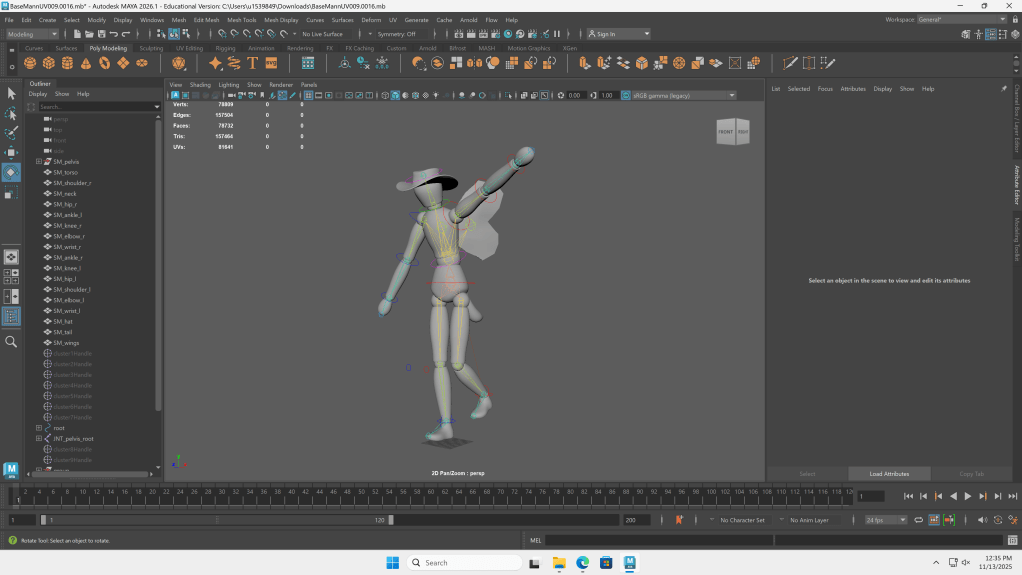Click the magnifier search icon in left sidebar
Viewport: 1022px width, 575px height.
[x=12, y=342]
